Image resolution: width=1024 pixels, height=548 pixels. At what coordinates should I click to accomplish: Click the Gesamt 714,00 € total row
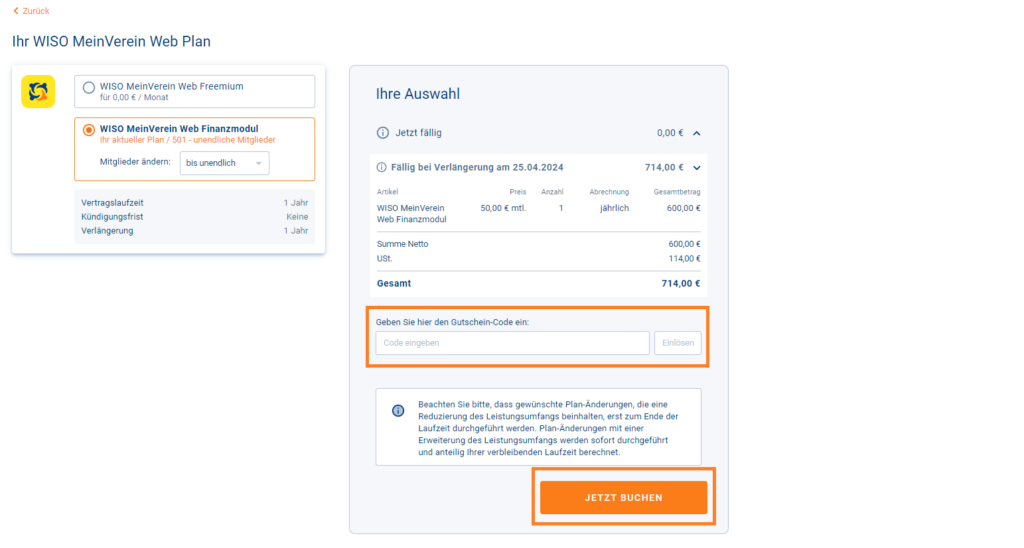[x=538, y=283]
